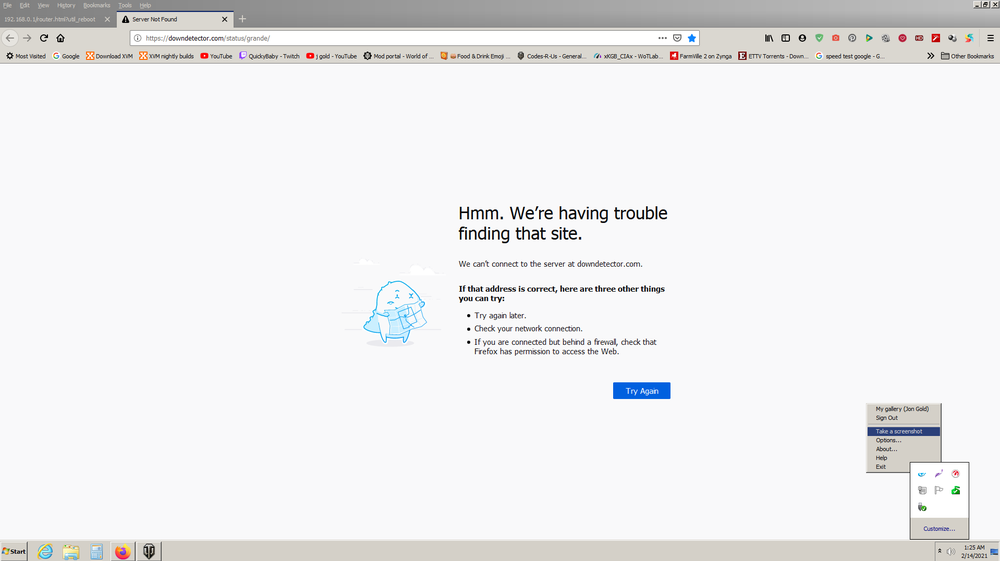Viewport: 1000px width, 561px height.
Task: Show more bookmarks with double chevron
Action: pos(930,56)
